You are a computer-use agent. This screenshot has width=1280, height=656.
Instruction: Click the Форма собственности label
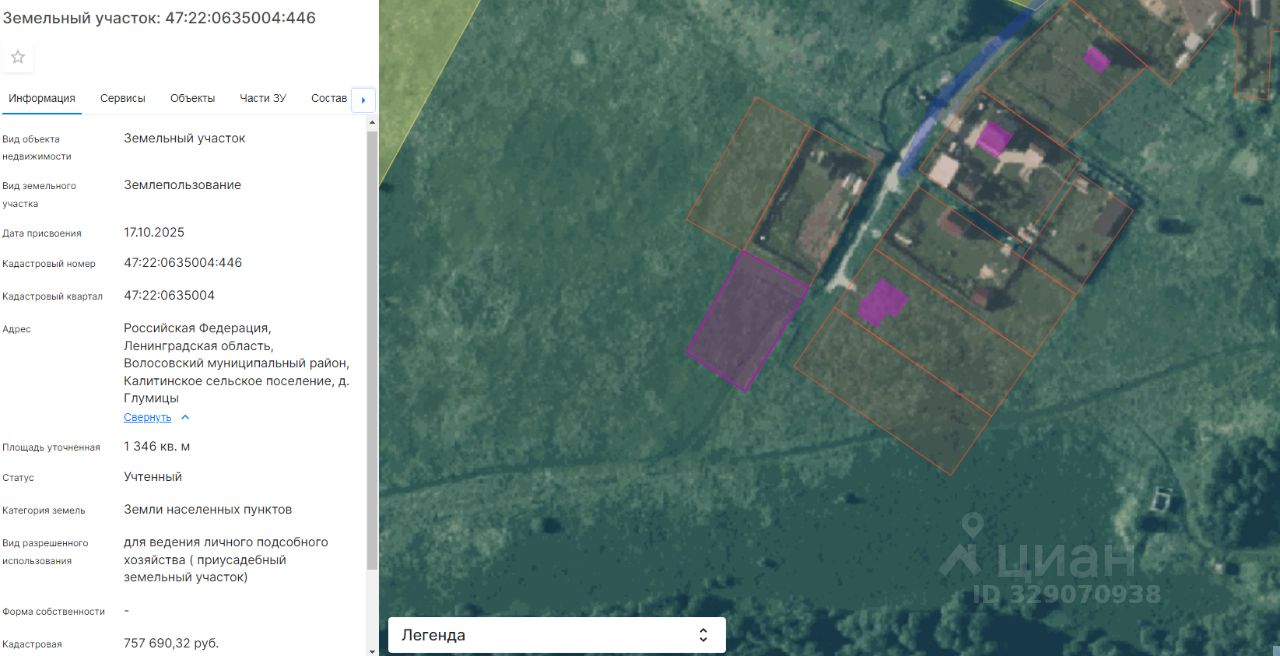53,611
